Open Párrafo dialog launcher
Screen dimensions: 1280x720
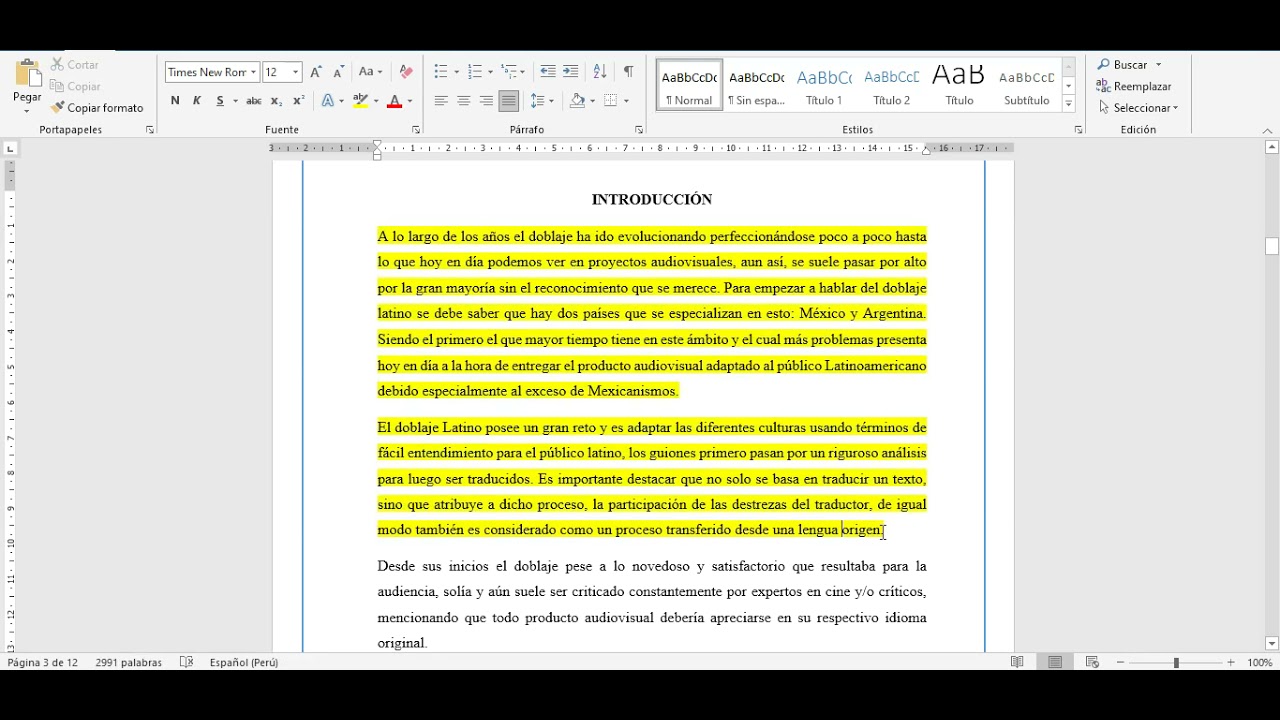coord(639,130)
